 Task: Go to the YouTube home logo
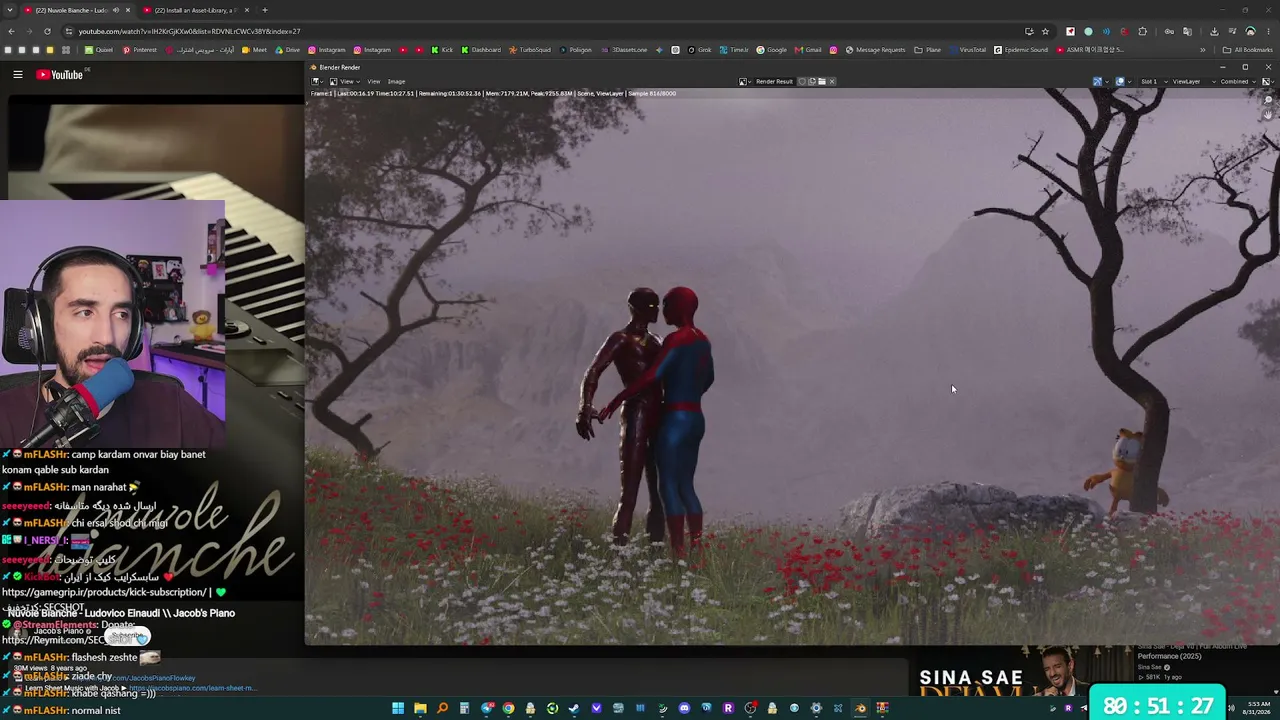coord(60,75)
